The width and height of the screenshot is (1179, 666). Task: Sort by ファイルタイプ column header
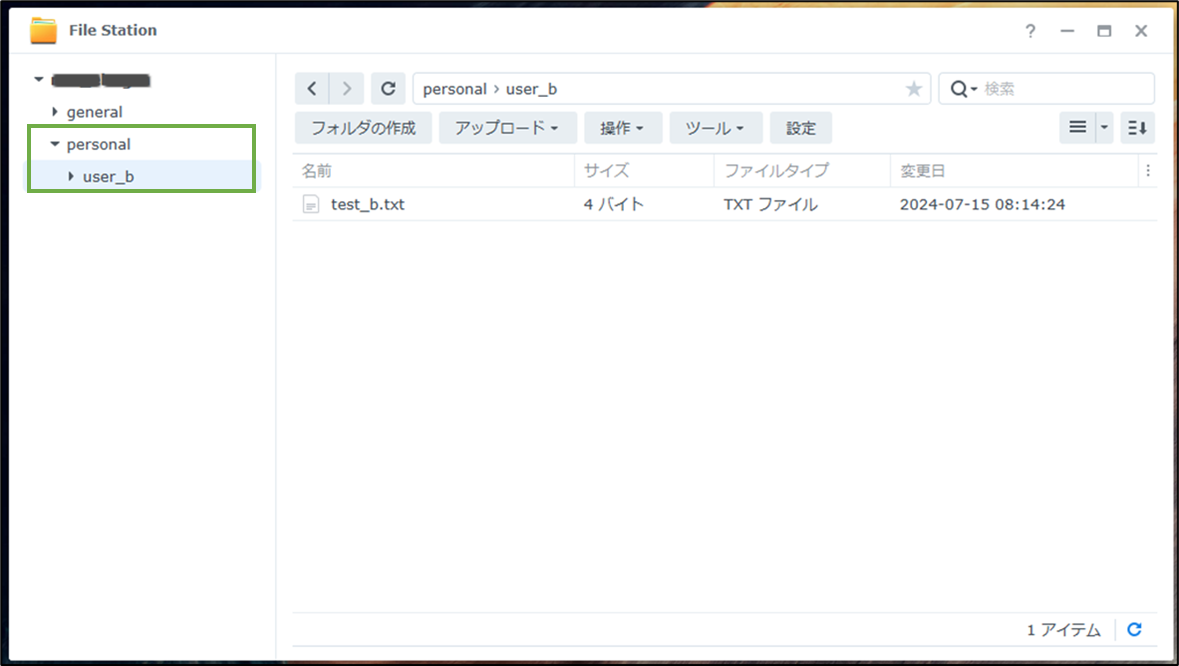[776, 171]
